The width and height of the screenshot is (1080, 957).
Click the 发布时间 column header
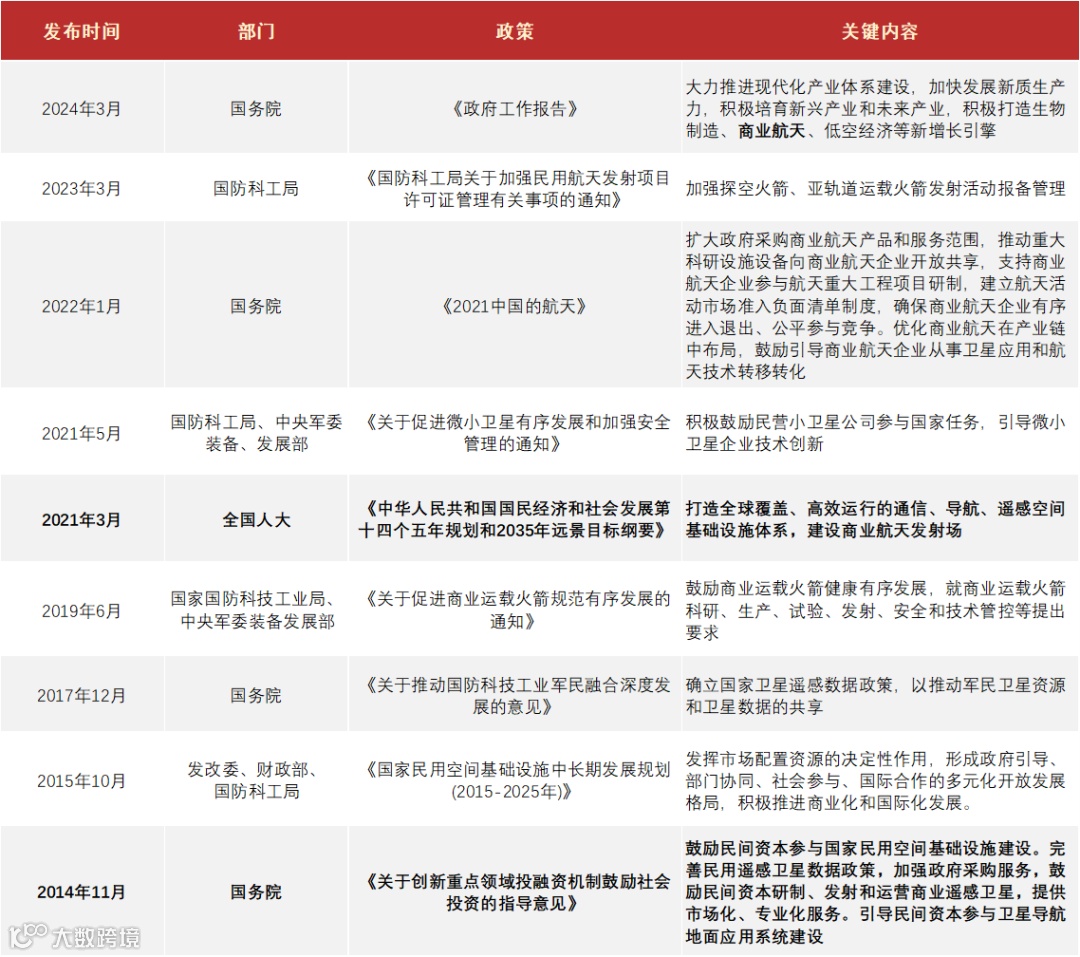pyautogui.click(x=82, y=32)
